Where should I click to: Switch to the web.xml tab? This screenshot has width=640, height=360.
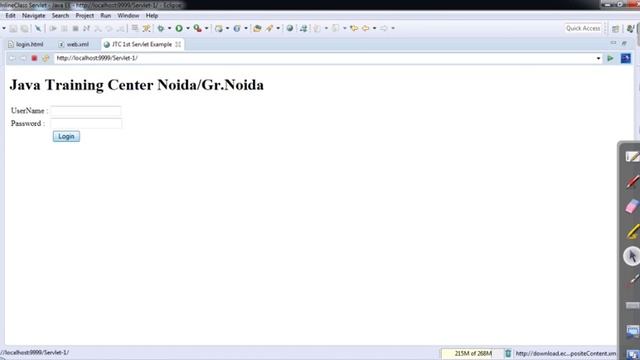74,44
